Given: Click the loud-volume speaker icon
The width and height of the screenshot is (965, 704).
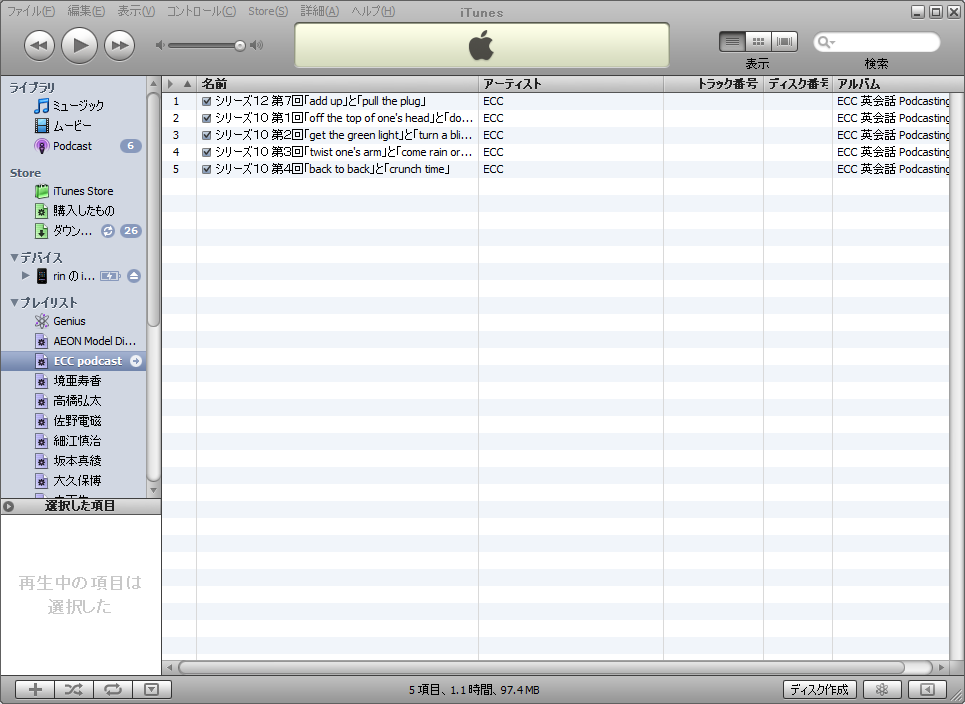Looking at the screenshot, I should (x=257, y=45).
